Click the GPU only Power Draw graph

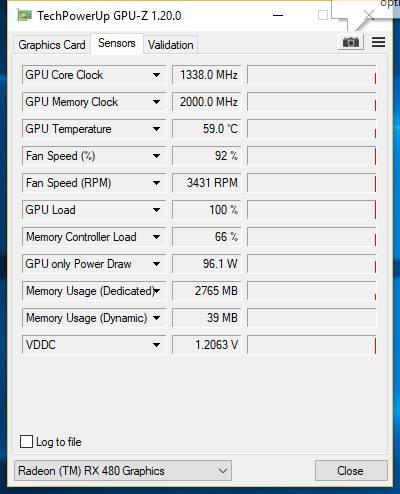click(x=312, y=264)
